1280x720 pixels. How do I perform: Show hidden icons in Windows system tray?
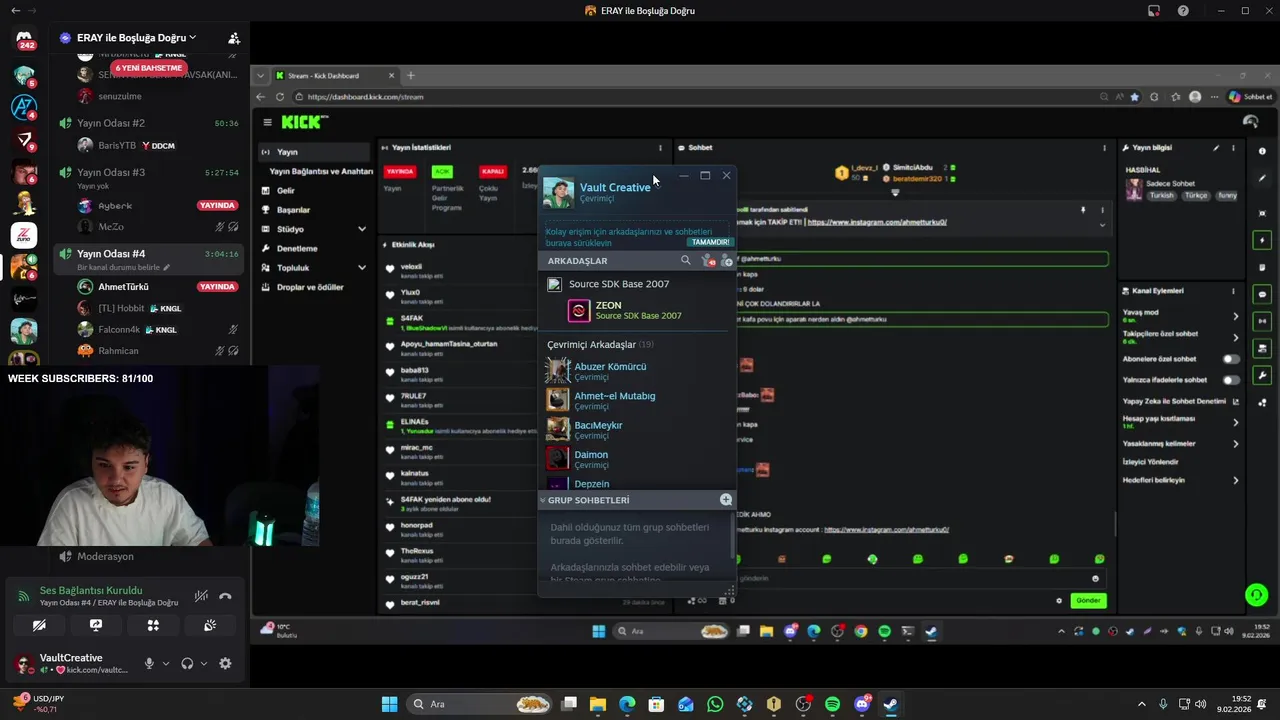(1142, 705)
